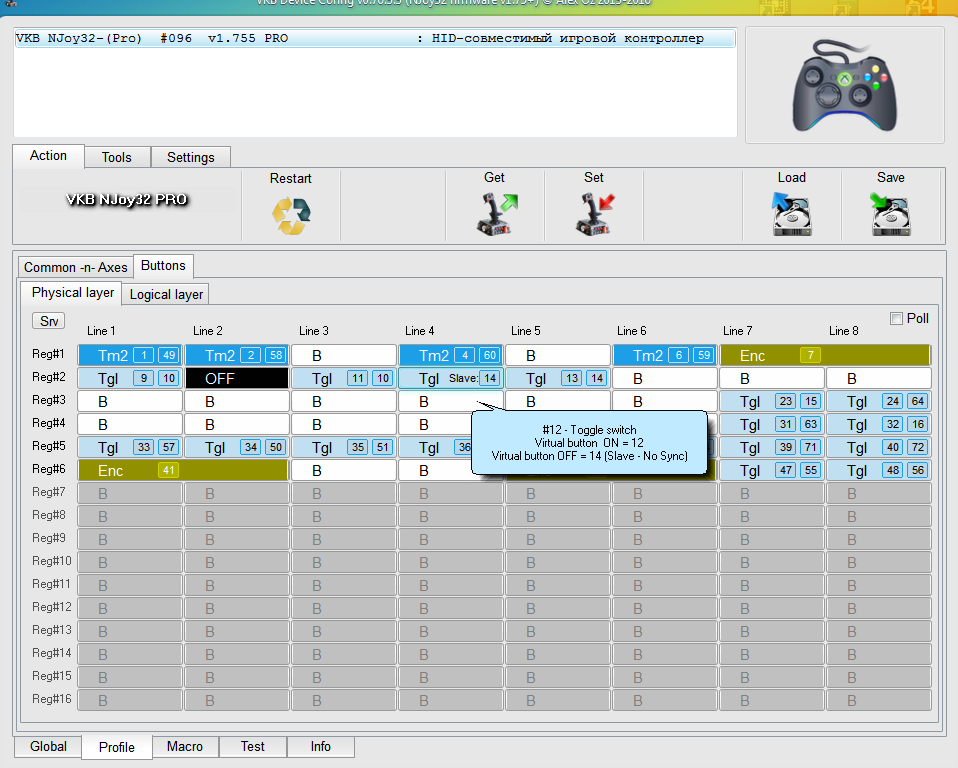Select the Tm2 2 58 cell
The image size is (958, 768).
237,356
